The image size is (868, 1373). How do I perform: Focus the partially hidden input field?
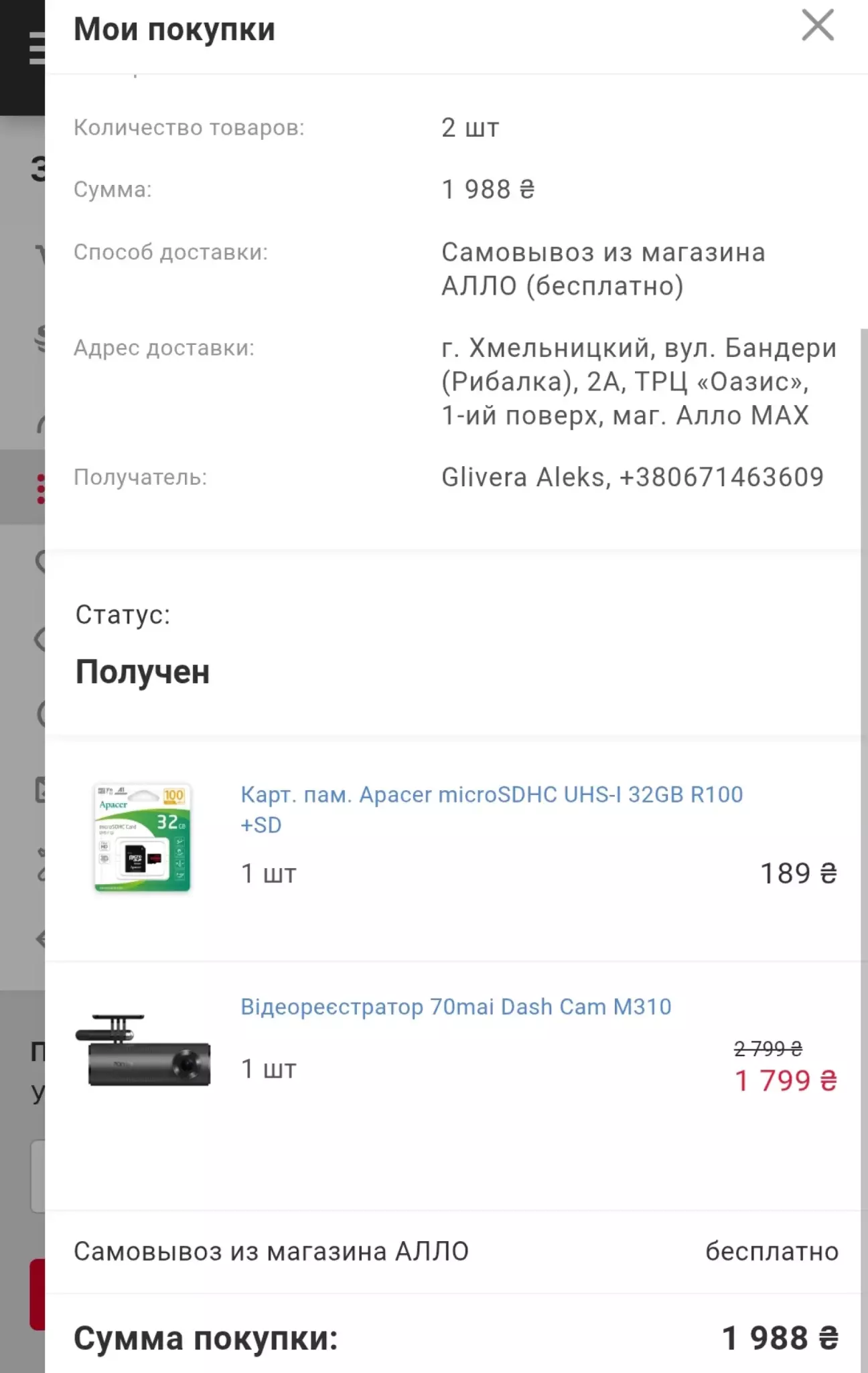[x=38, y=1176]
